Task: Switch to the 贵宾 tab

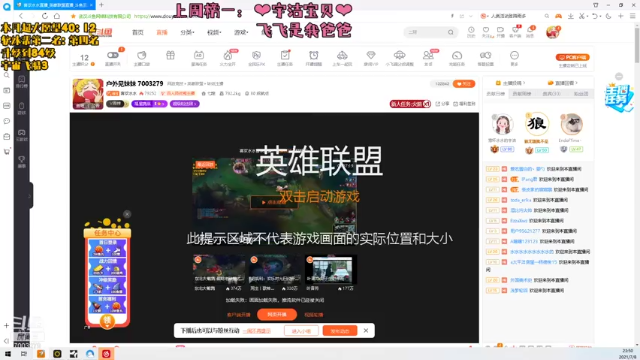Action: click(x=551, y=94)
